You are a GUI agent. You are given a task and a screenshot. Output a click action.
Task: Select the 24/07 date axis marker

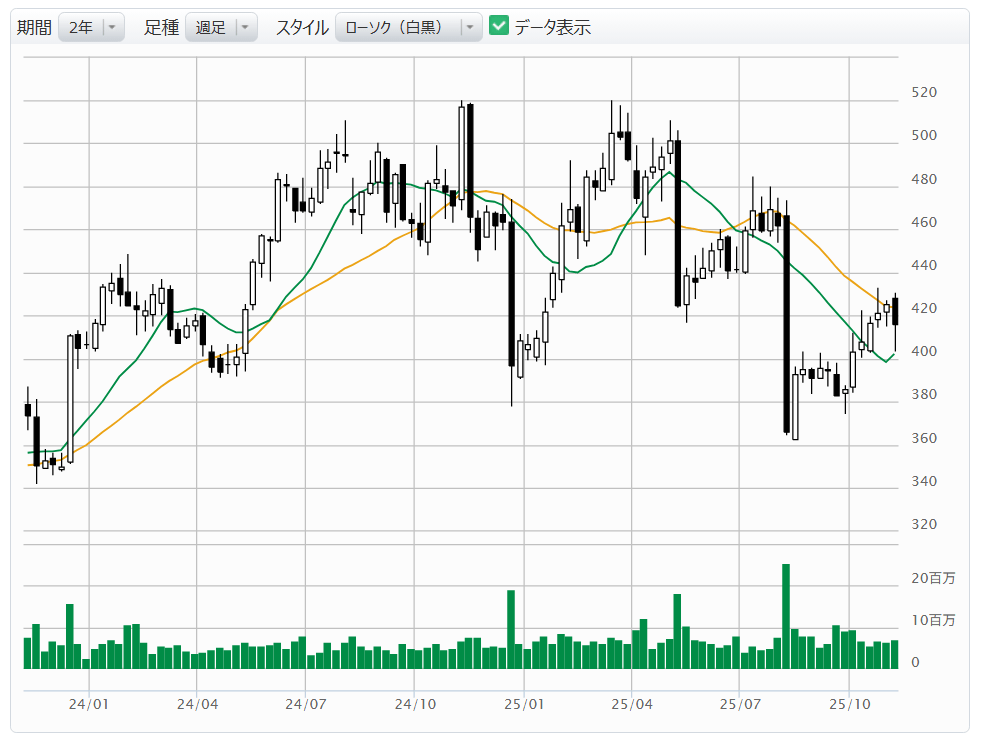pos(306,704)
